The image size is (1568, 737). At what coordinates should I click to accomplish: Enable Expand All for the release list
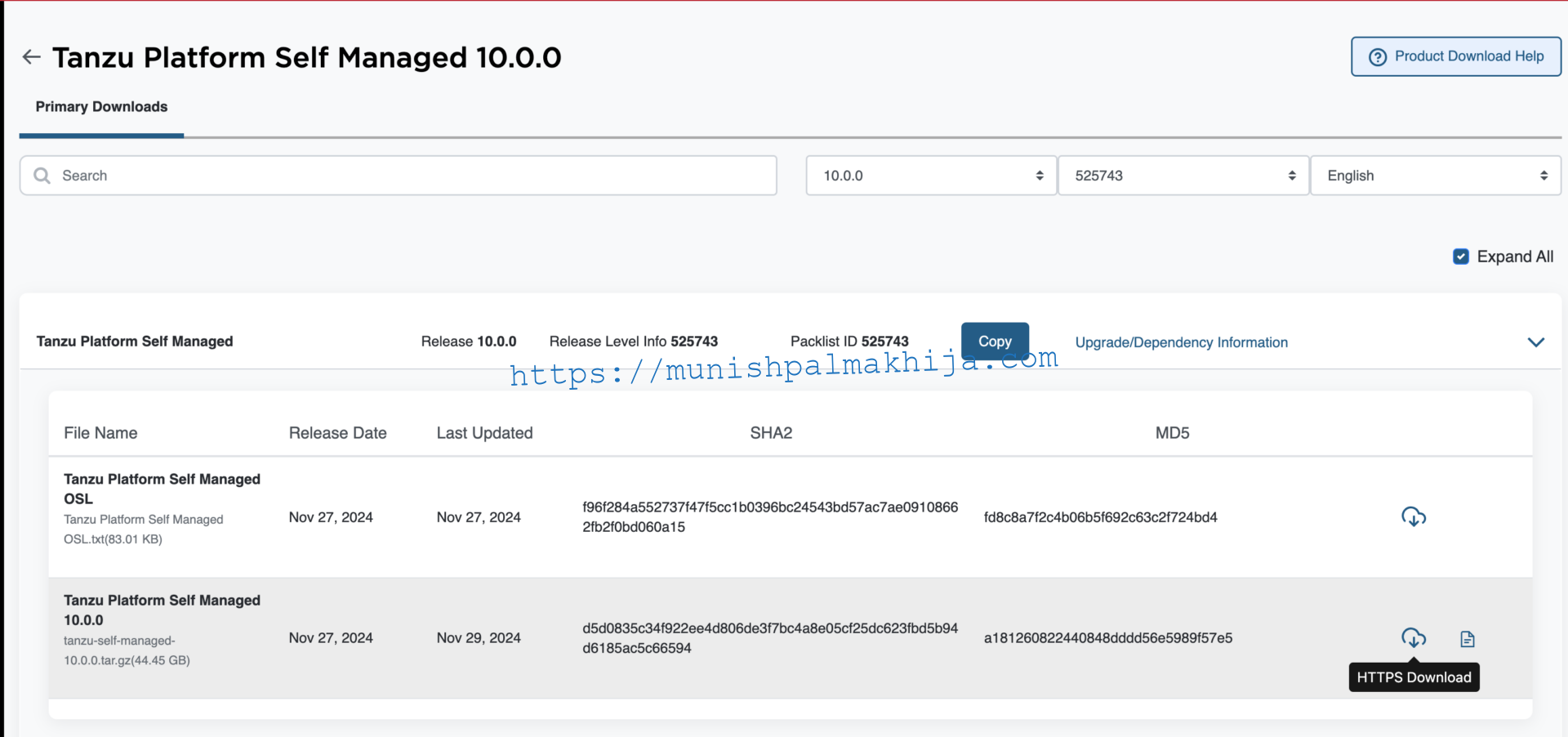click(1461, 257)
